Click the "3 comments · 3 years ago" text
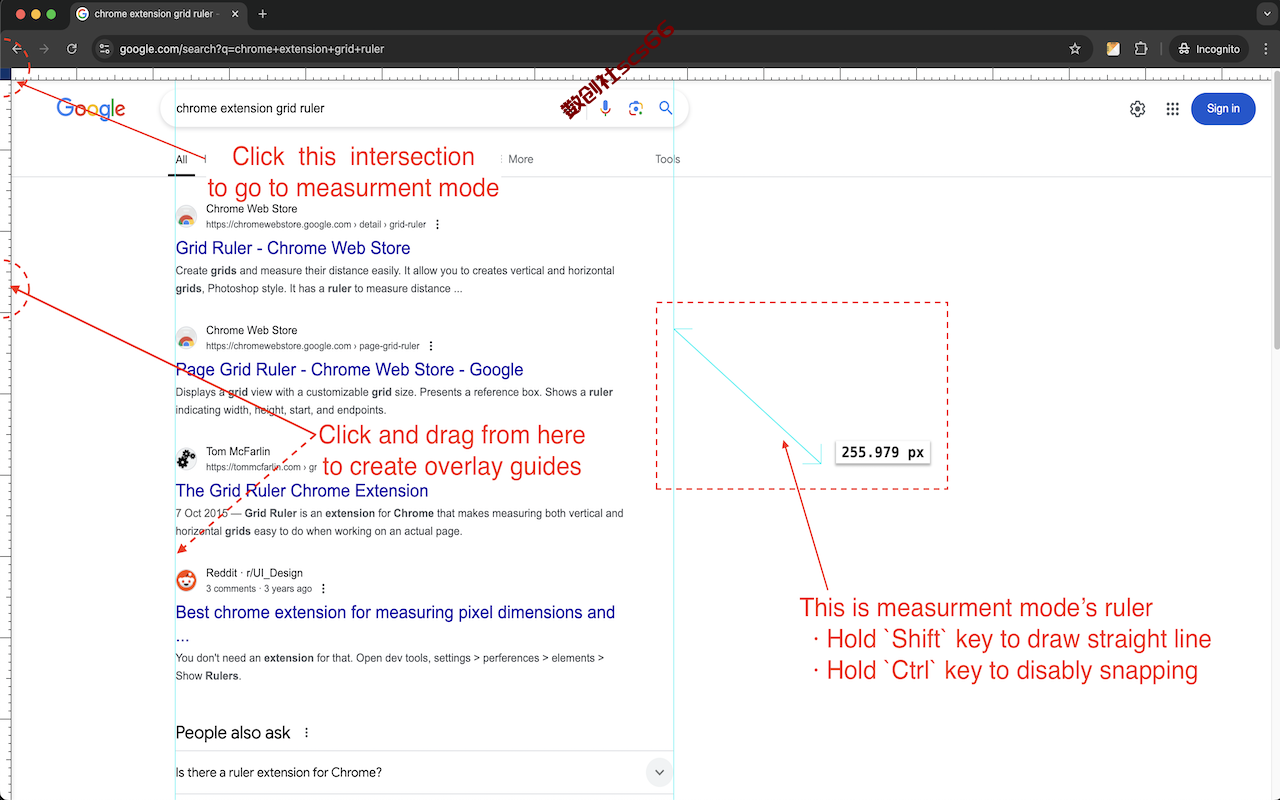Viewport: 1280px width, 800px height. point(259,589)
